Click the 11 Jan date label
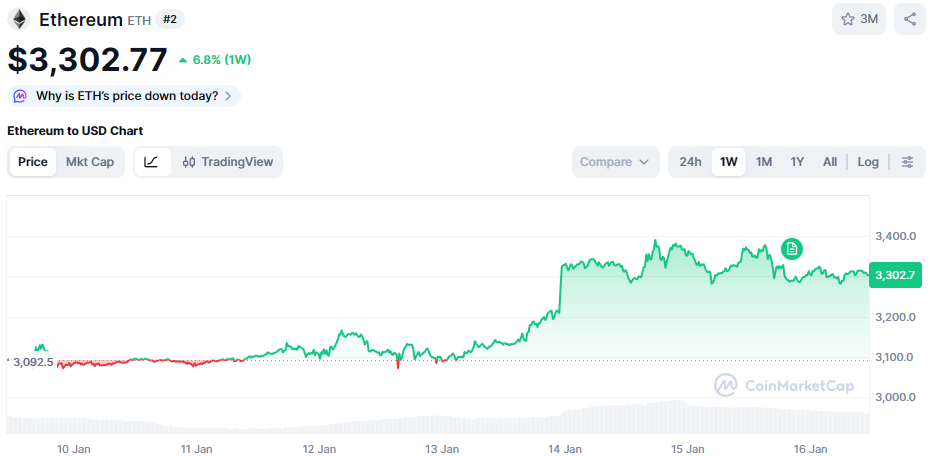Viewport: 930px width, 456px height. tap(196, 449)
